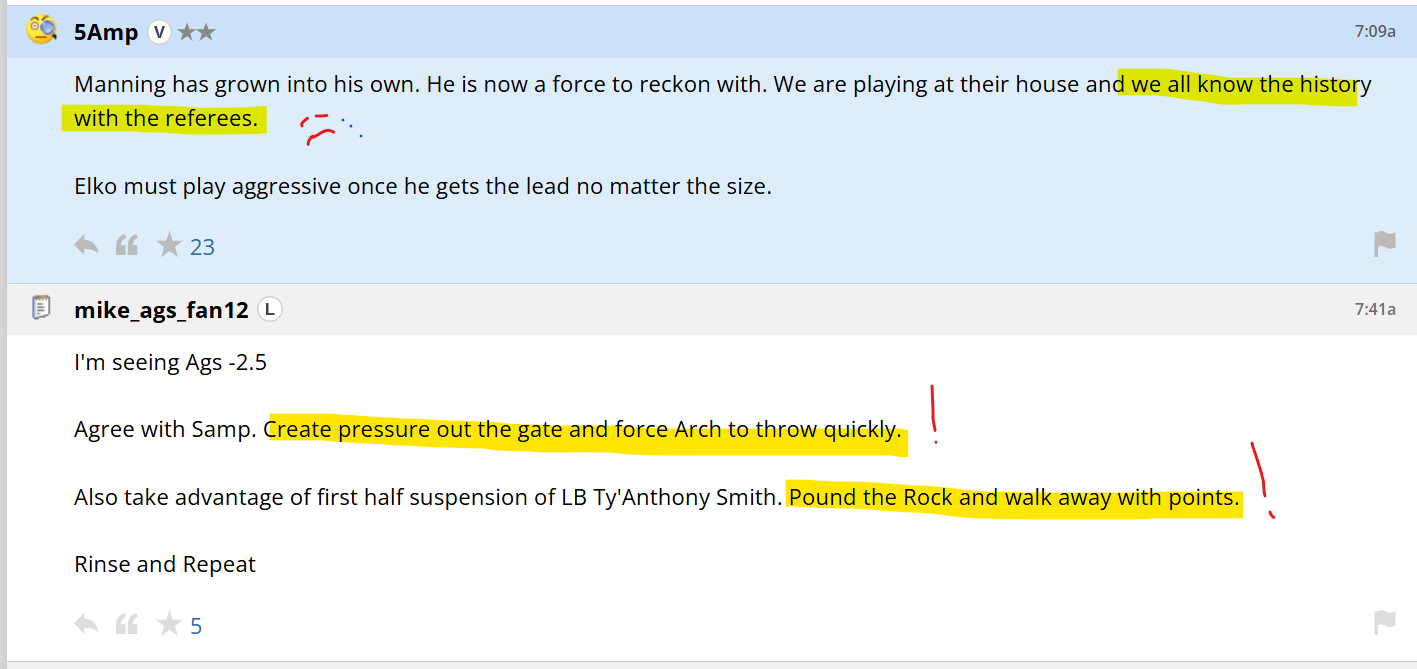
Task: Click the notepad icon beside mike_ags_fan12
Action: pyautogui.click(x=41, y=307)
